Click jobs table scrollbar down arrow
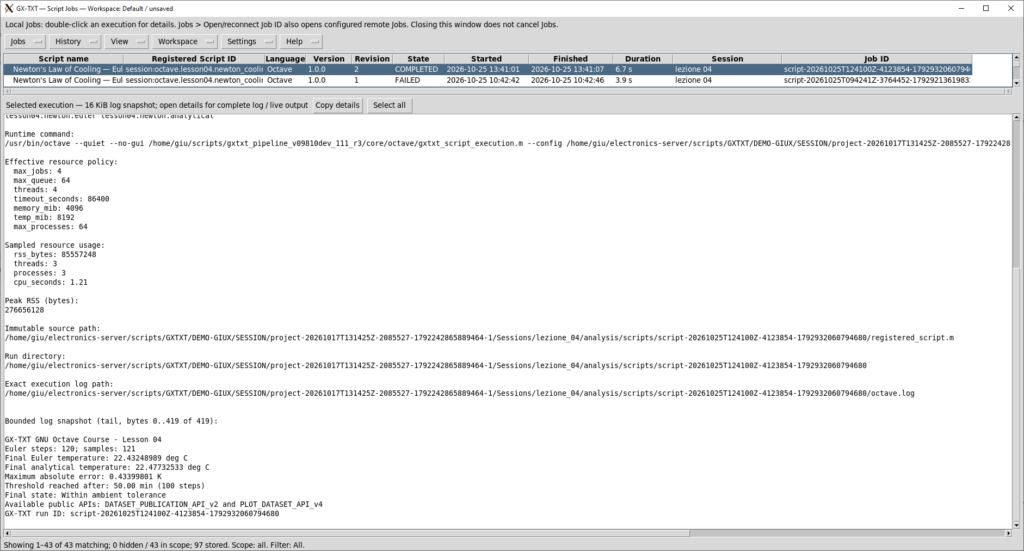 [1016, 83]
